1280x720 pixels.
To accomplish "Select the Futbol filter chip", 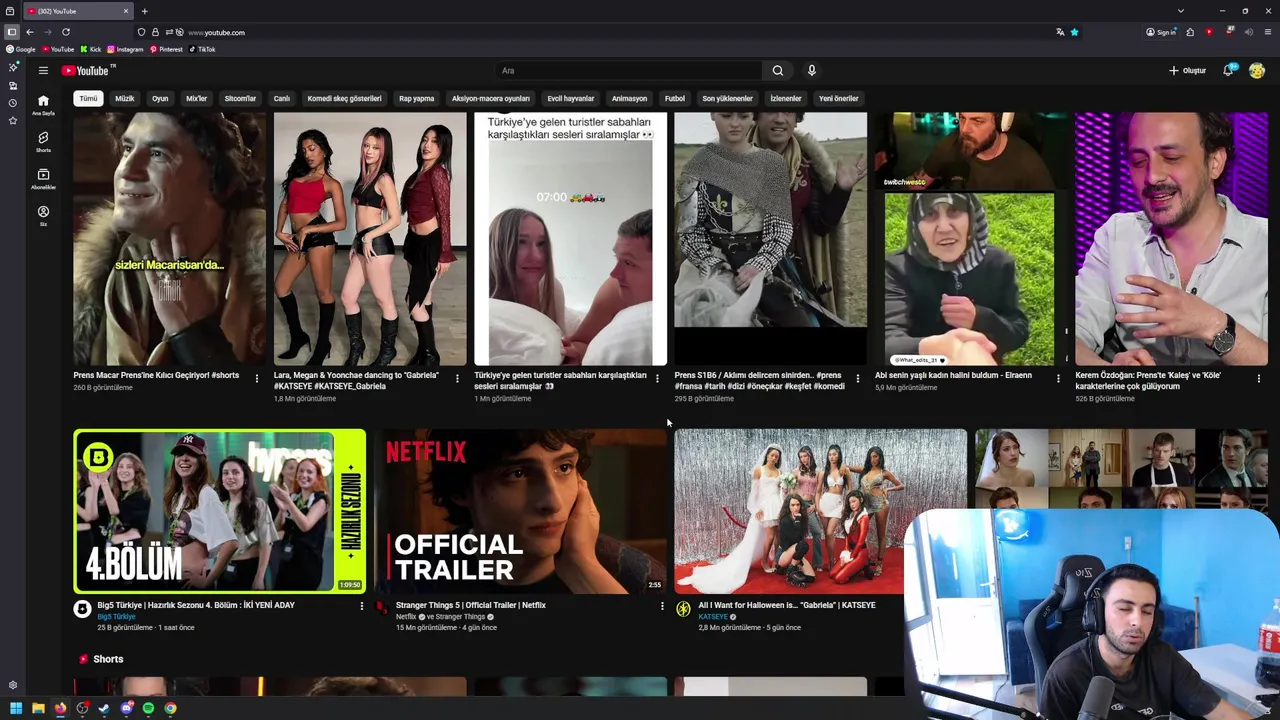I will point(675,98).
